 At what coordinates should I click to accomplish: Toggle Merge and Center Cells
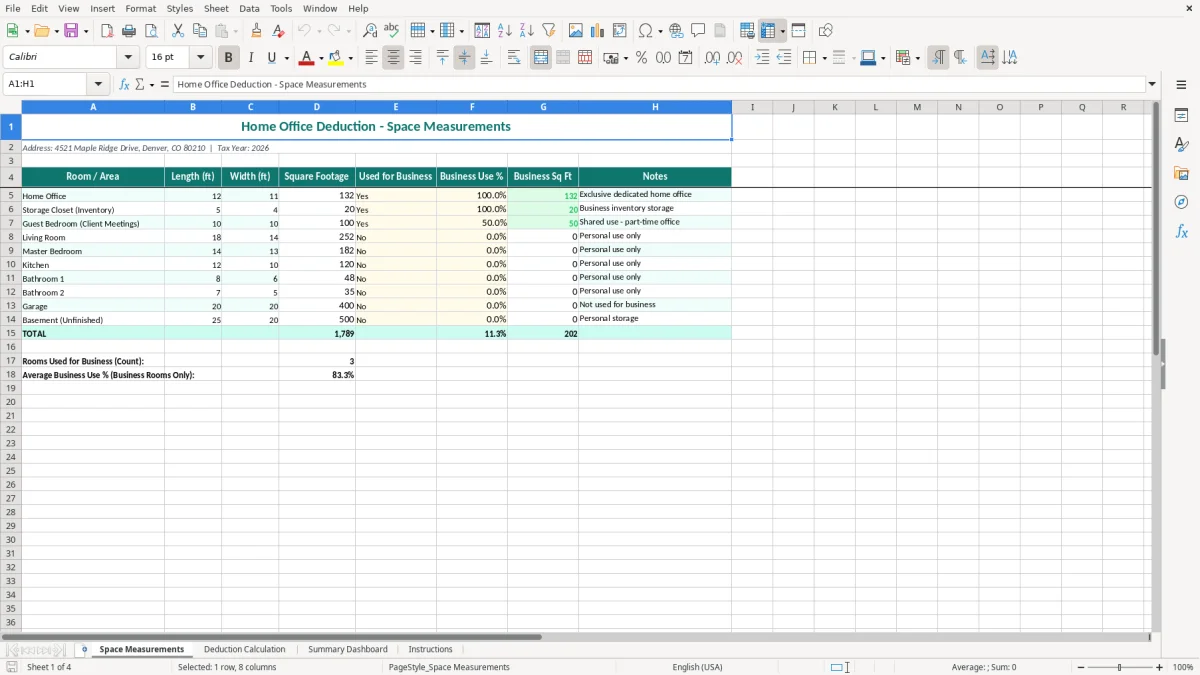(x=541, y=58)
